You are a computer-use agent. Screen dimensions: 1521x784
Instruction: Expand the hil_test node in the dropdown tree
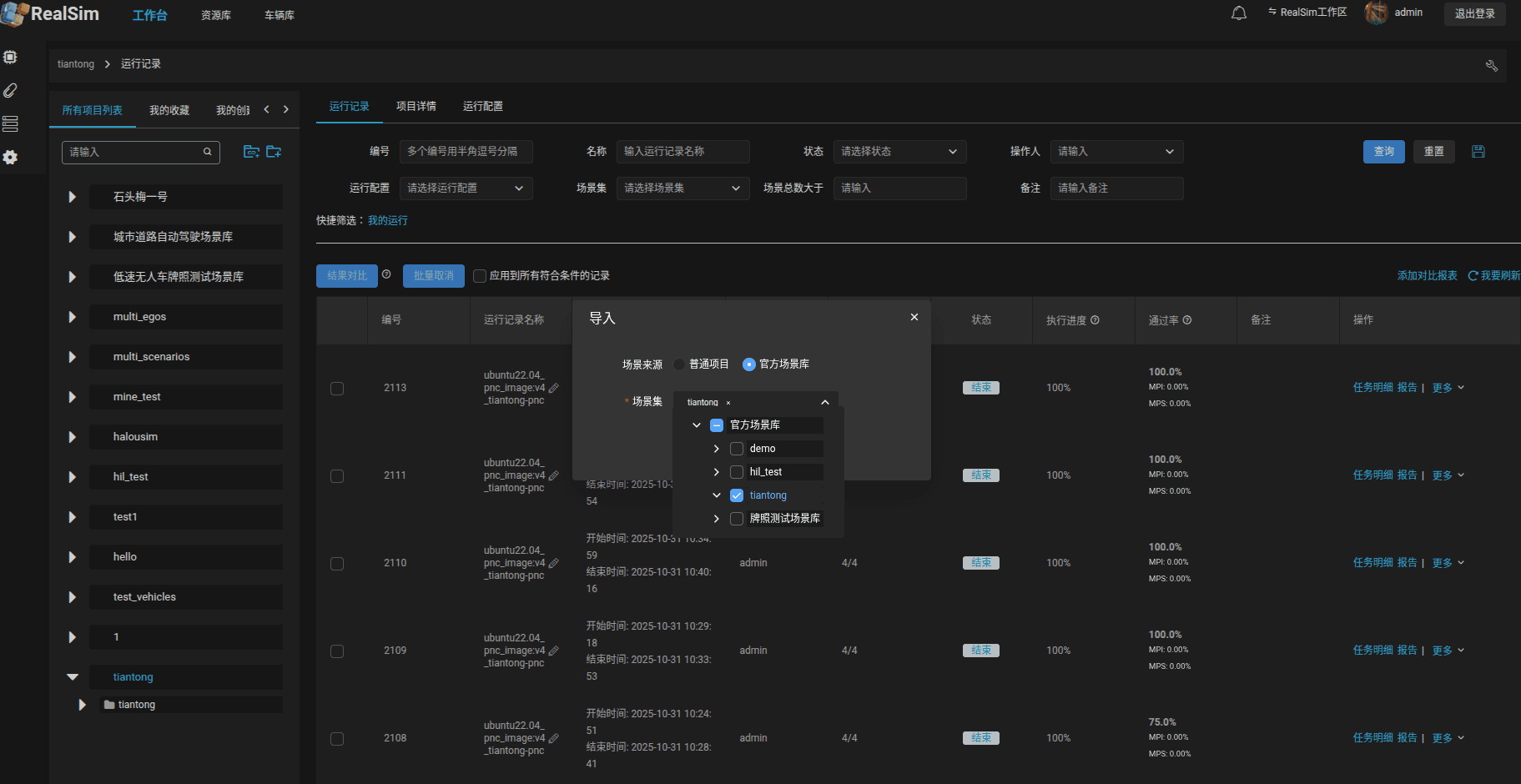click(x=716, y=472)
